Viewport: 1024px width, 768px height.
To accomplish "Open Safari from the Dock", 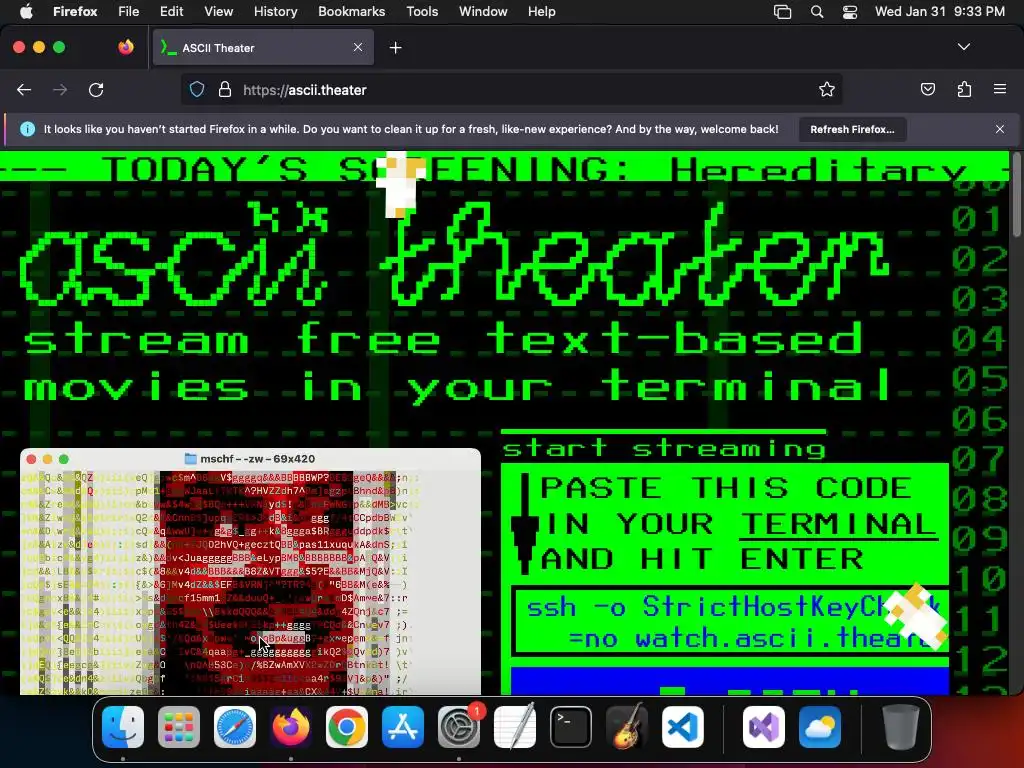I will click(235, 727).
